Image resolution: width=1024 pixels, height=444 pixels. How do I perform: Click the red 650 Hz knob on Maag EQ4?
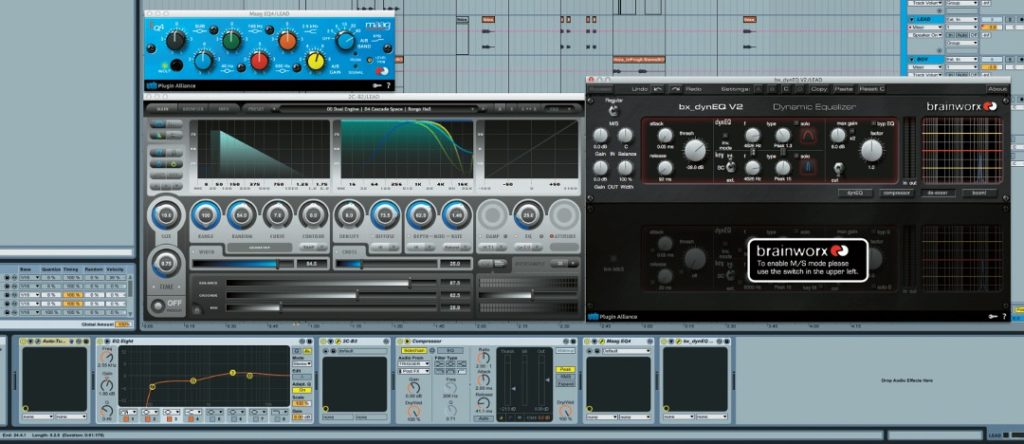coord(259,61)
